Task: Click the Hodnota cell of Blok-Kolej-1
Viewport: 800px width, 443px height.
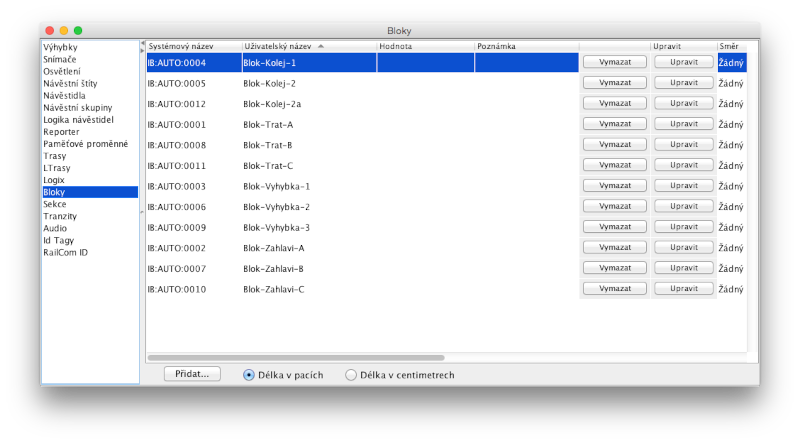Action: 425,62
